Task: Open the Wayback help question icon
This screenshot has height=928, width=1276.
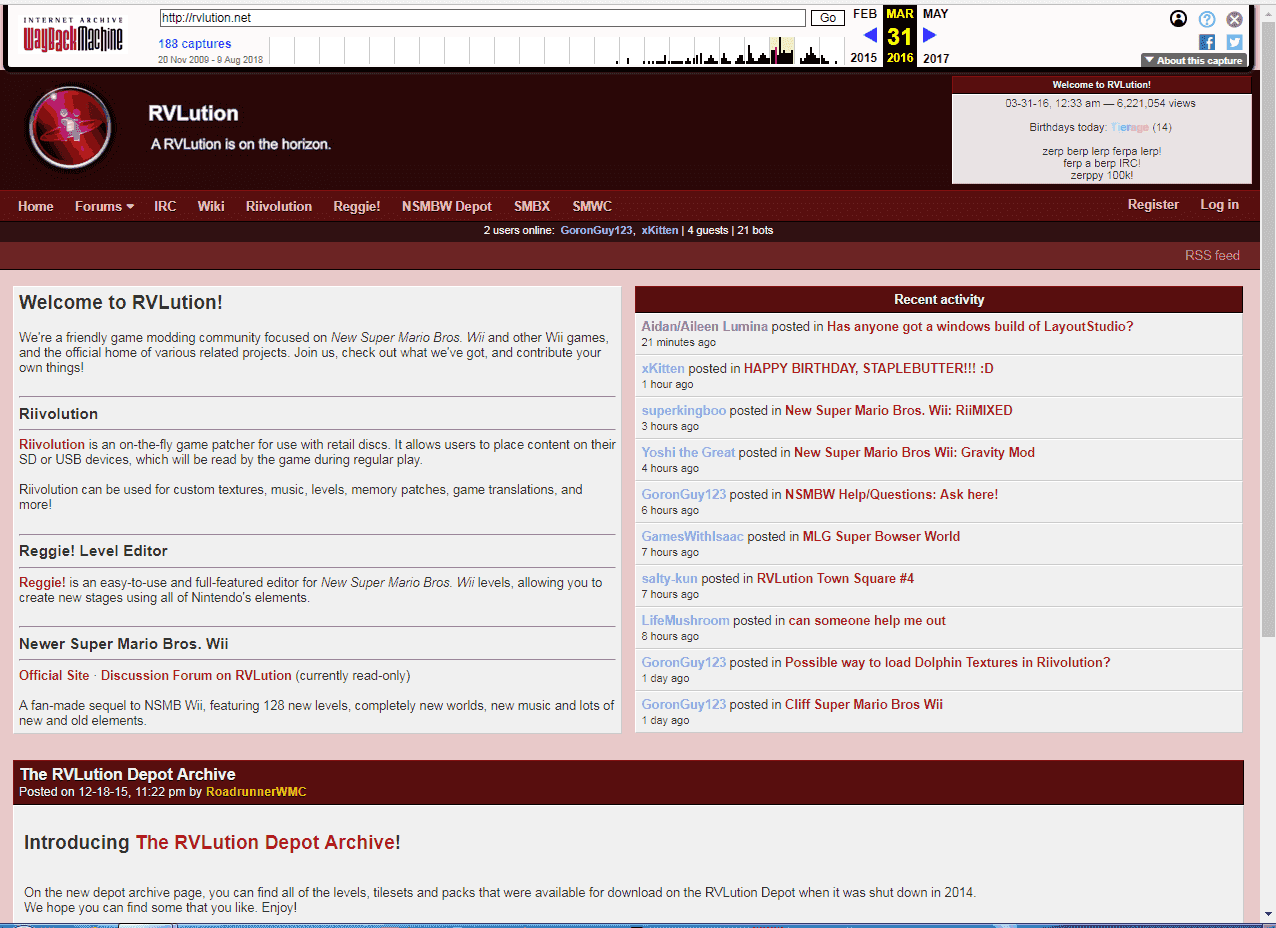Action: pyautogui.click(x=1207, y=19)
